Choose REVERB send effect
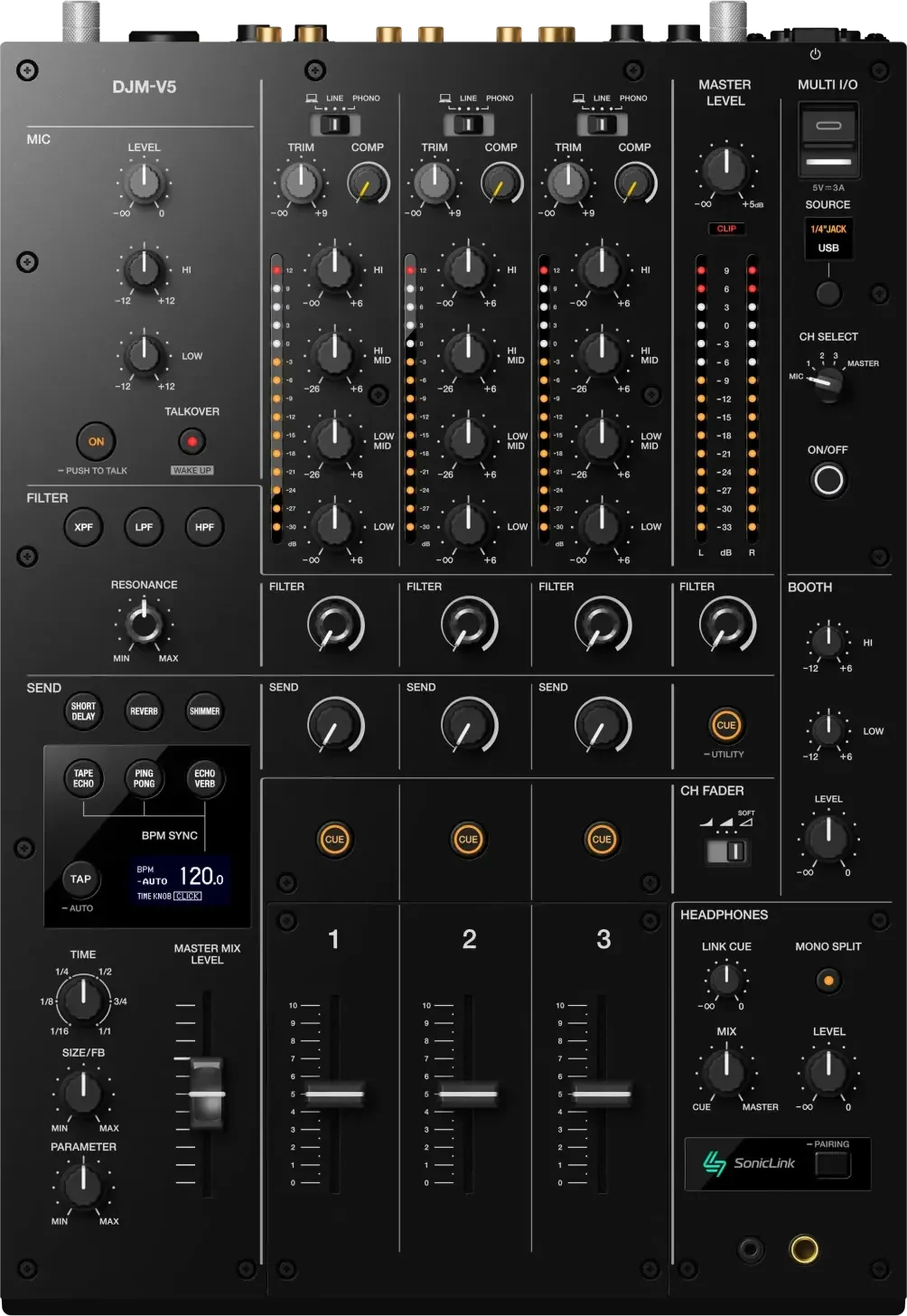Viewport: 907px width, 1316px height. (x=144, y=711)
